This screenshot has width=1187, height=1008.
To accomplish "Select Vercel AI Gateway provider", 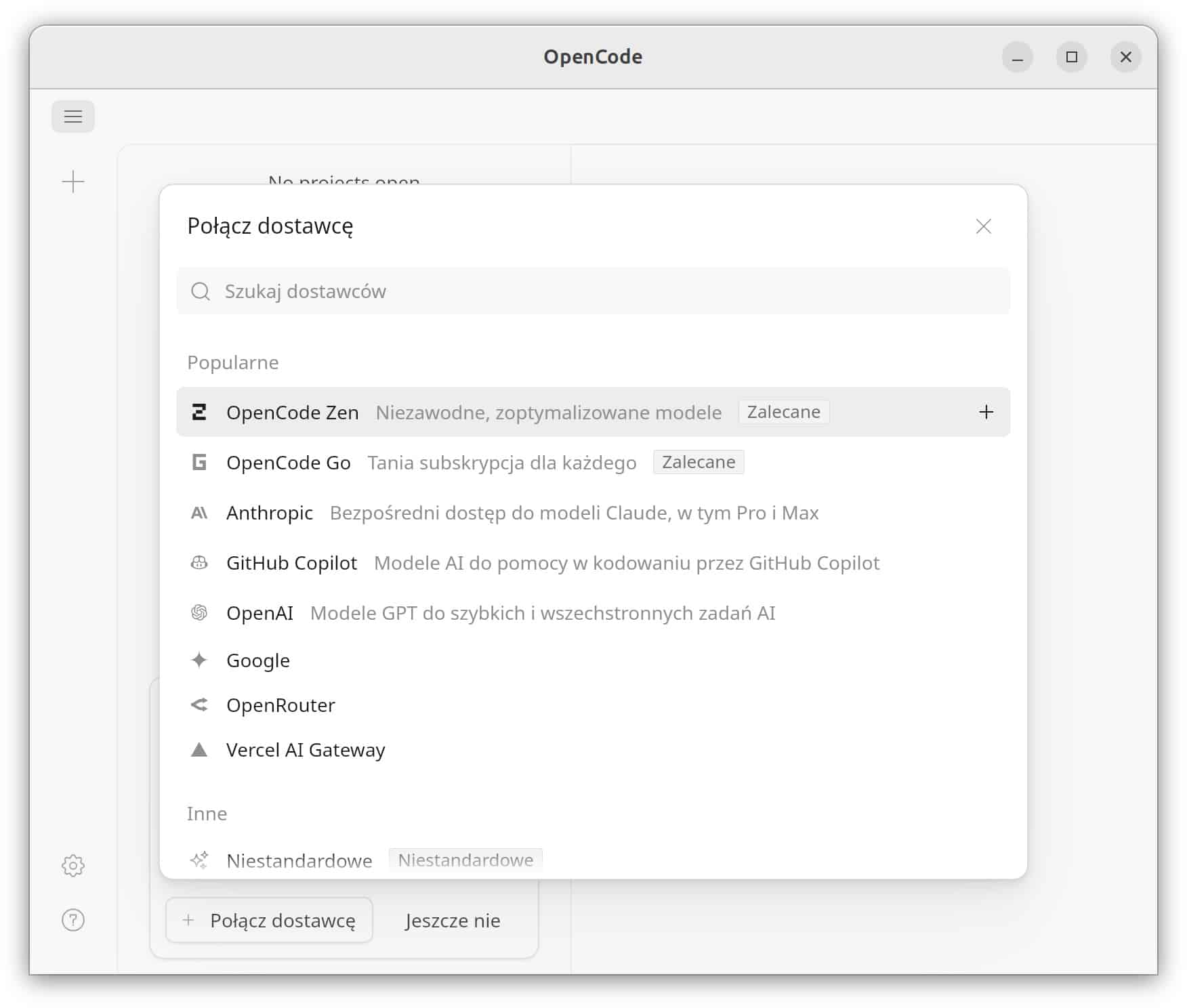I will pos(593,750).
